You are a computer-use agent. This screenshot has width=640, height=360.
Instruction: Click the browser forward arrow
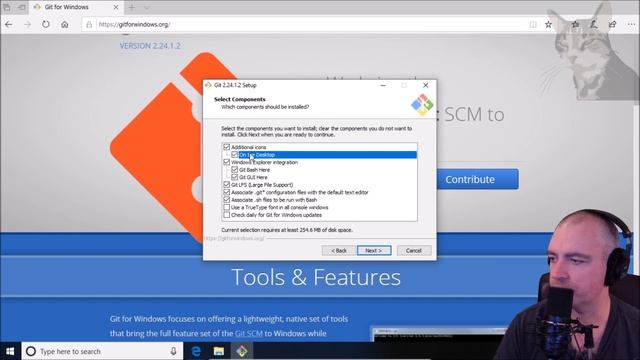(27, 24)
